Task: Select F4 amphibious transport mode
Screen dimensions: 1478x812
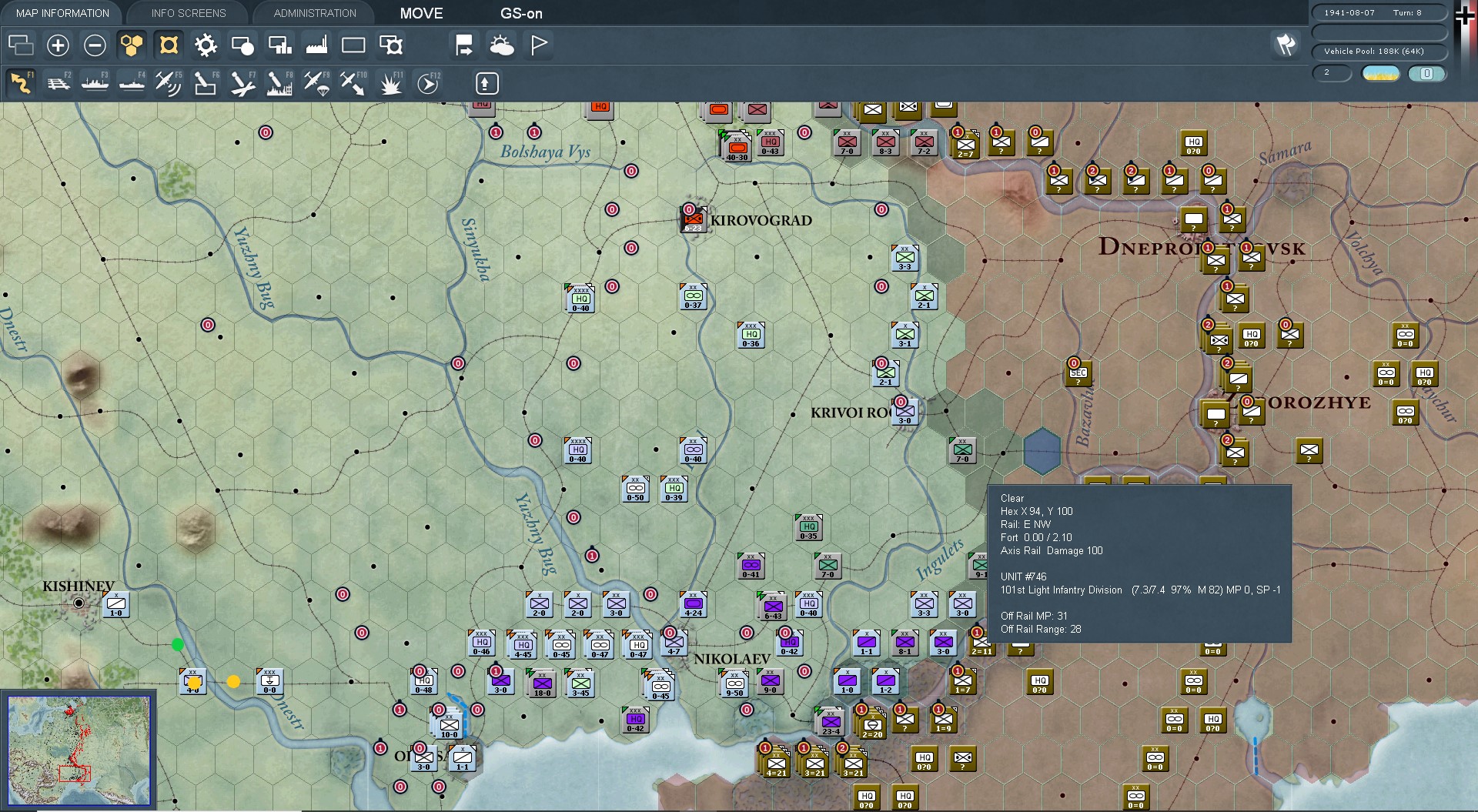Action: (132, 83)
